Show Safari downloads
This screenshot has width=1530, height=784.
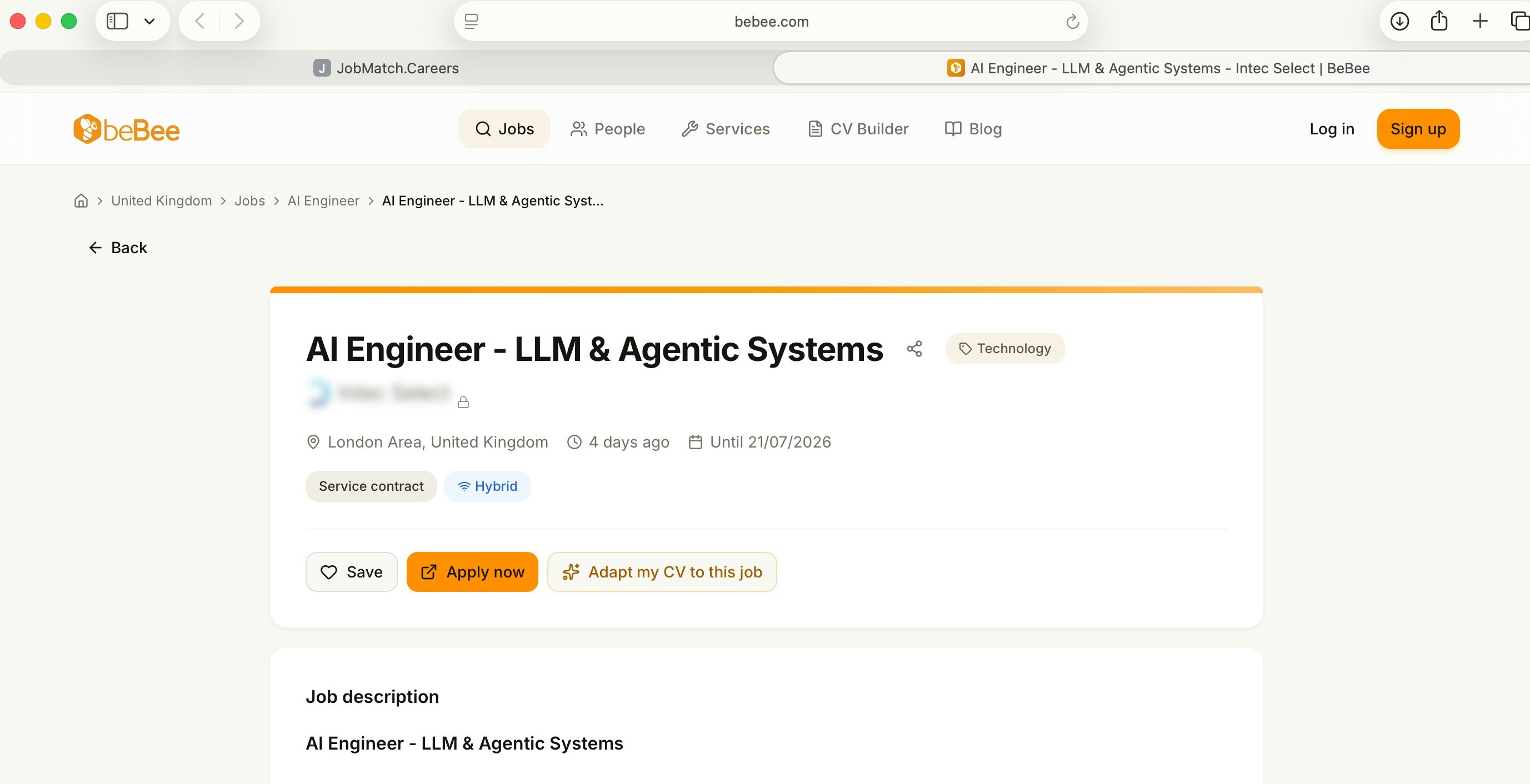[1399, 21]
